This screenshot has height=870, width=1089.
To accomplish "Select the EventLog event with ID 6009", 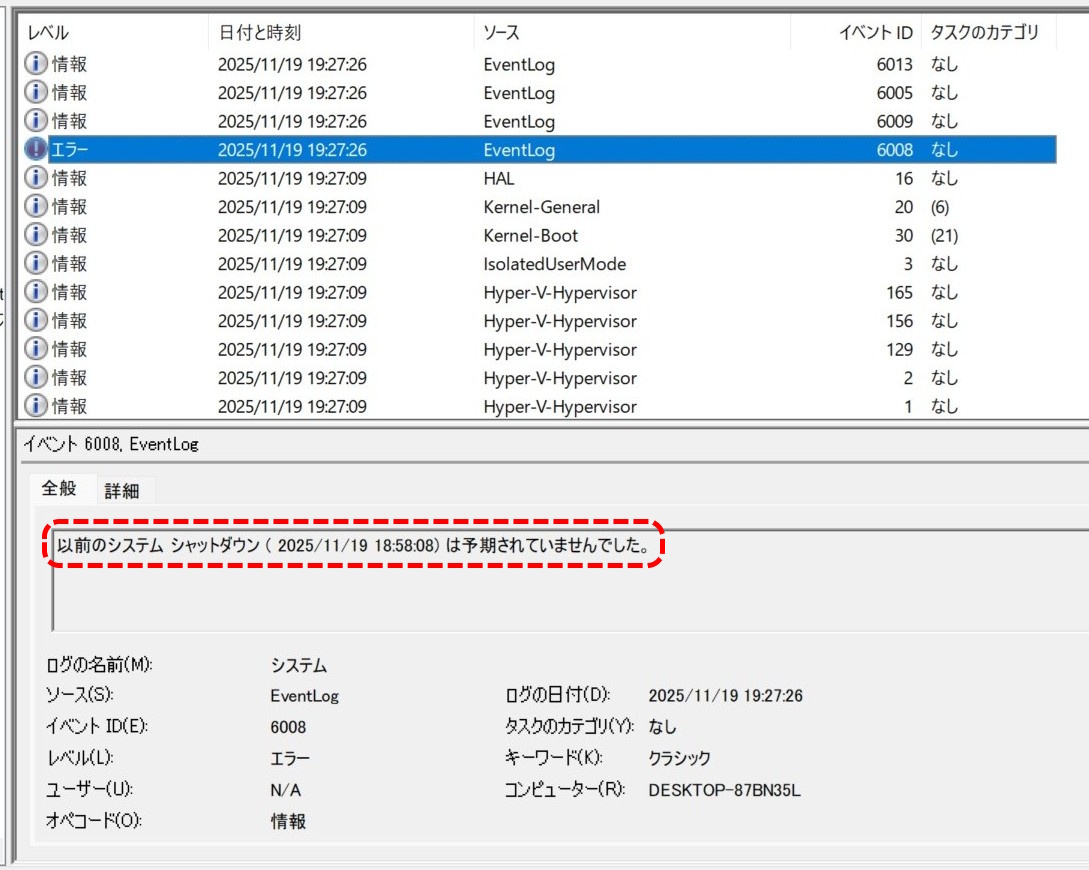I will click(519, 122).
